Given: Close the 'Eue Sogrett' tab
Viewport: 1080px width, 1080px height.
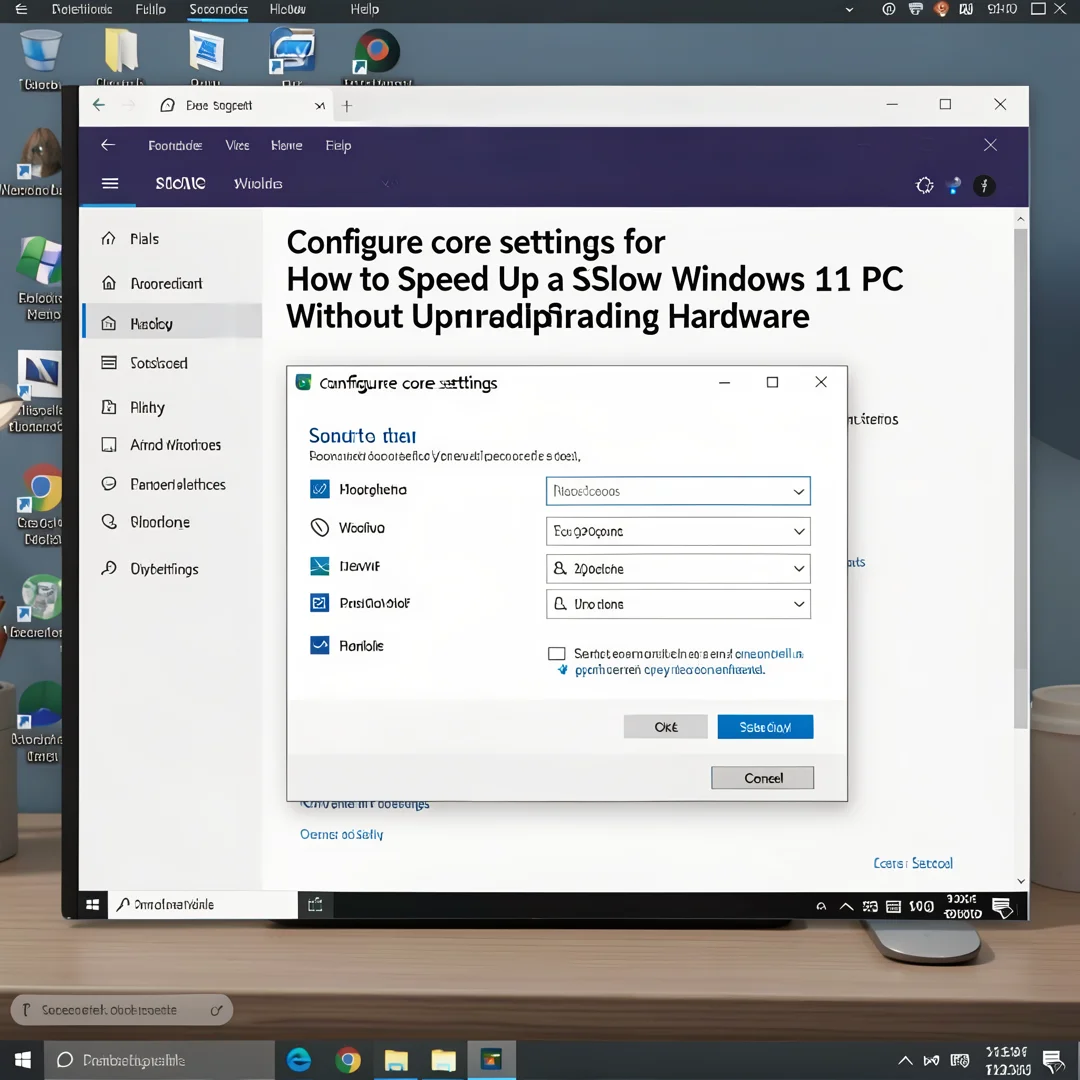Looking at the screenshot, I should pyautogui.click(x=320, y=106).
